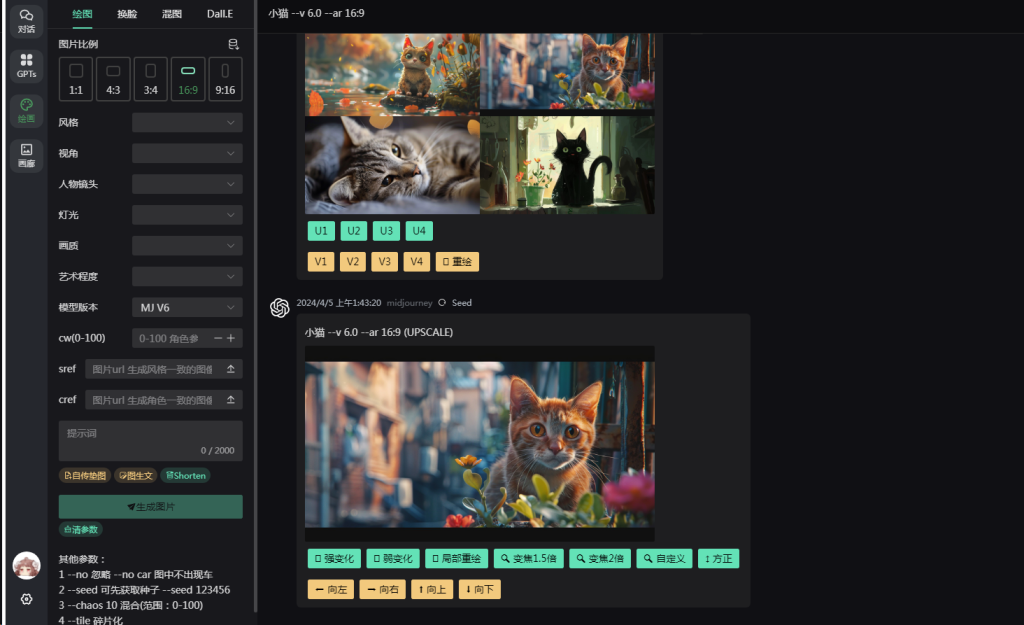Click the 生成图片 generate button
The image size is (1024, 625).
[150, 507]
